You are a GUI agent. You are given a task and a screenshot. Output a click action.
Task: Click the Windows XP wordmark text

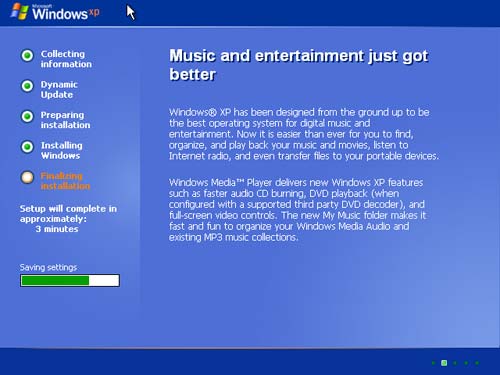point(66,13)
